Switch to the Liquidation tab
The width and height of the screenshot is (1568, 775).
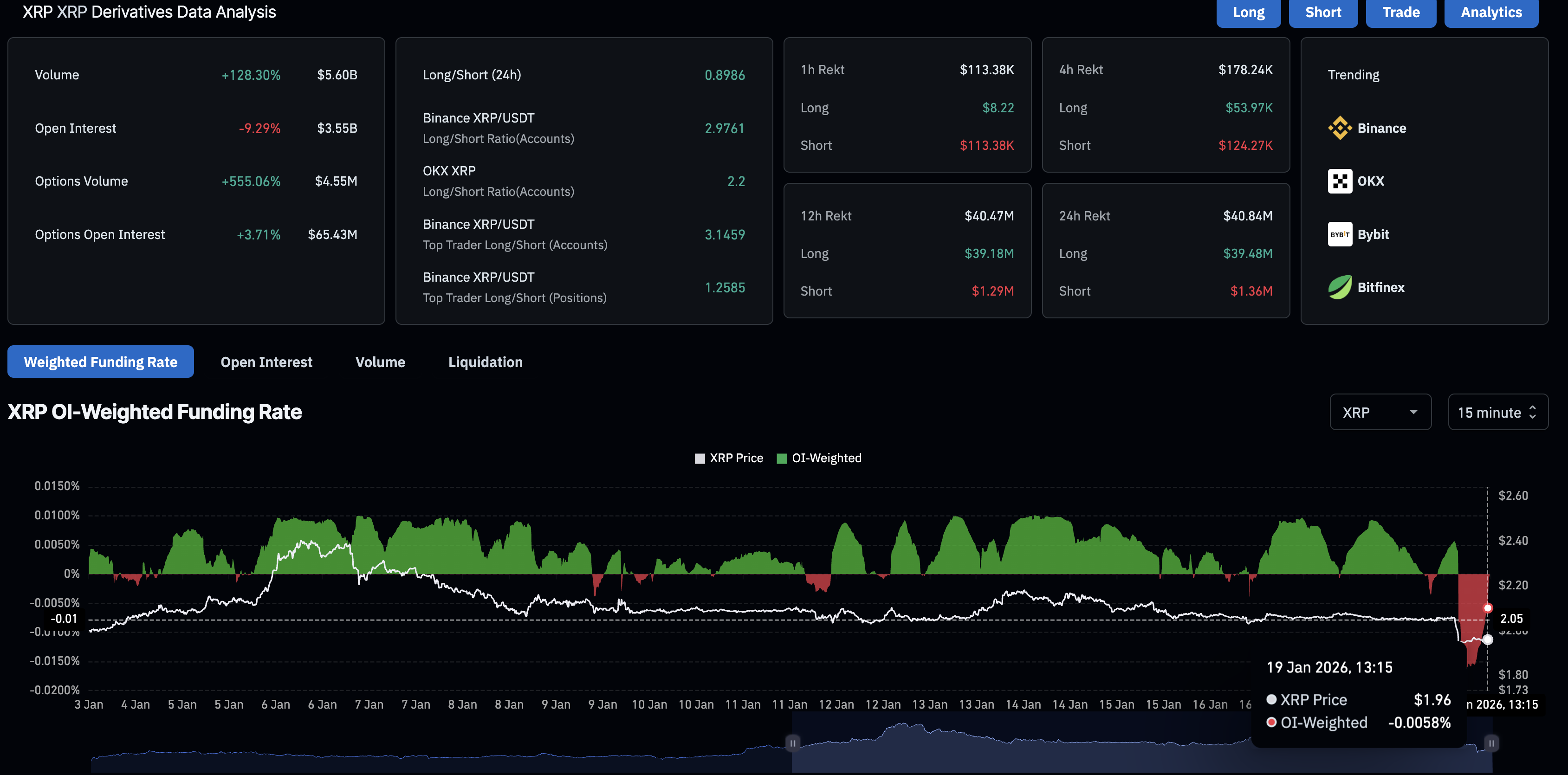coord(485,362)
